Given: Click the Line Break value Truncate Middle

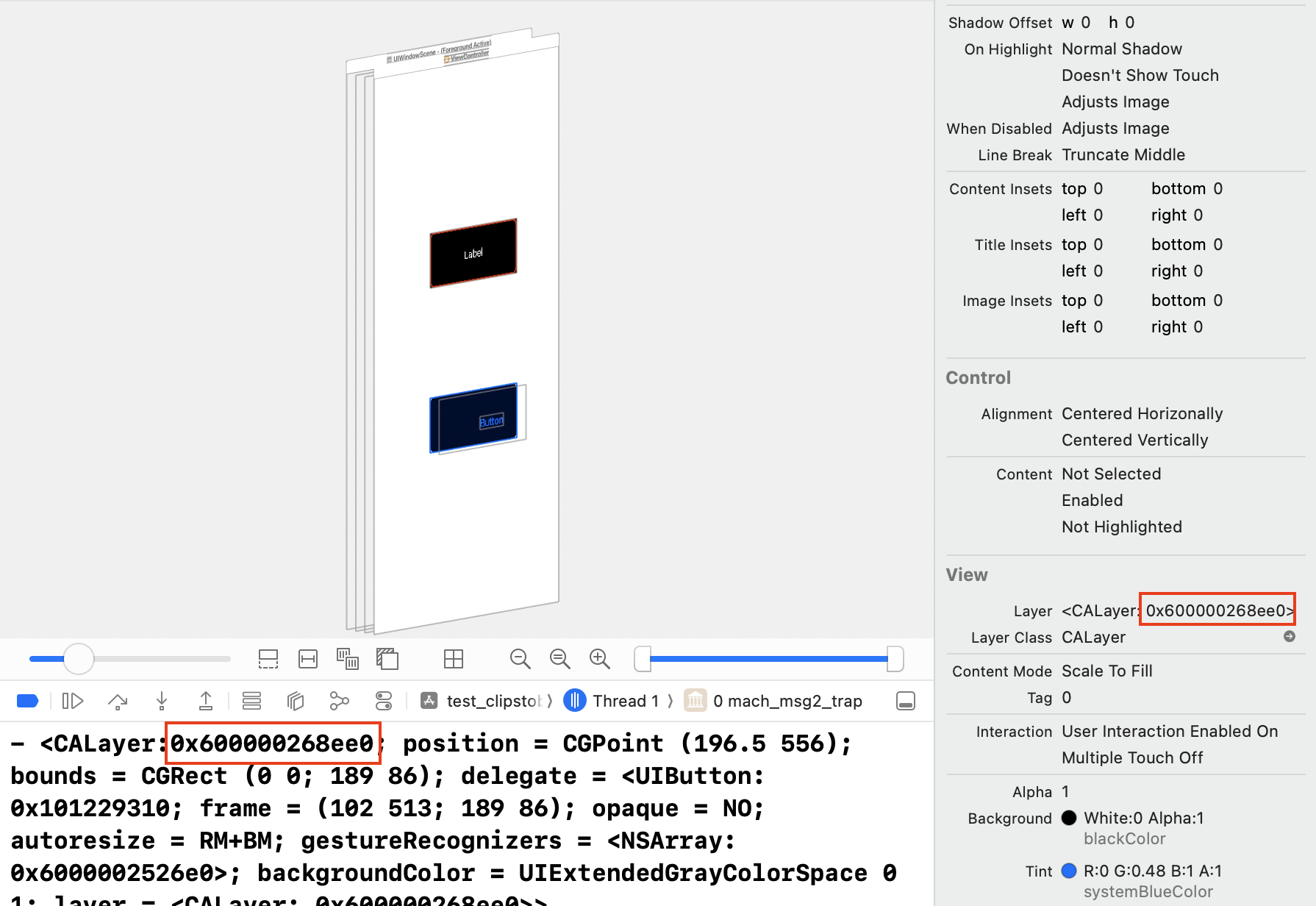Looking at the screenshot, I should 1123,154.
